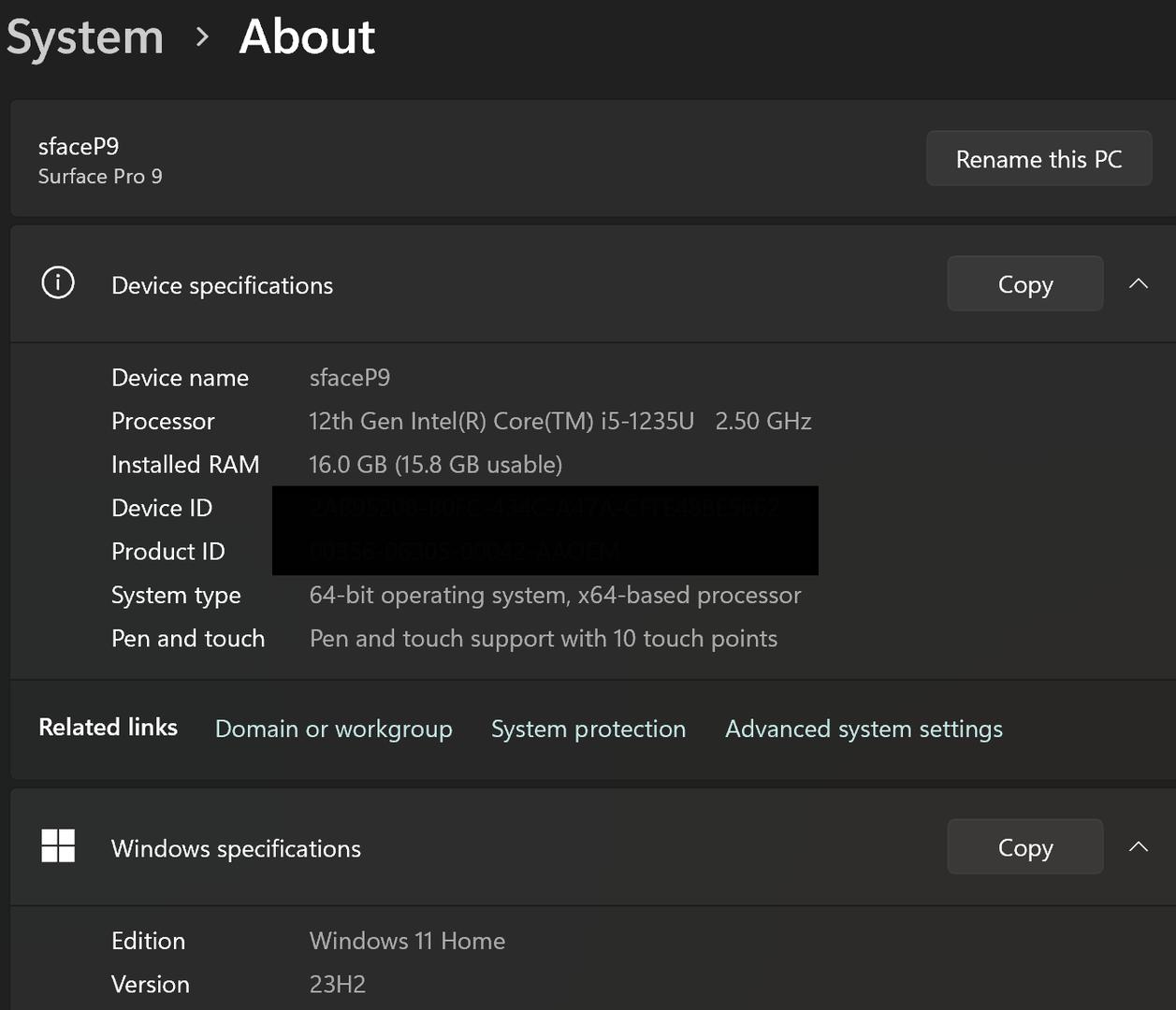
Task: Copy the Windows specifications
Action: coord(1025,846)
